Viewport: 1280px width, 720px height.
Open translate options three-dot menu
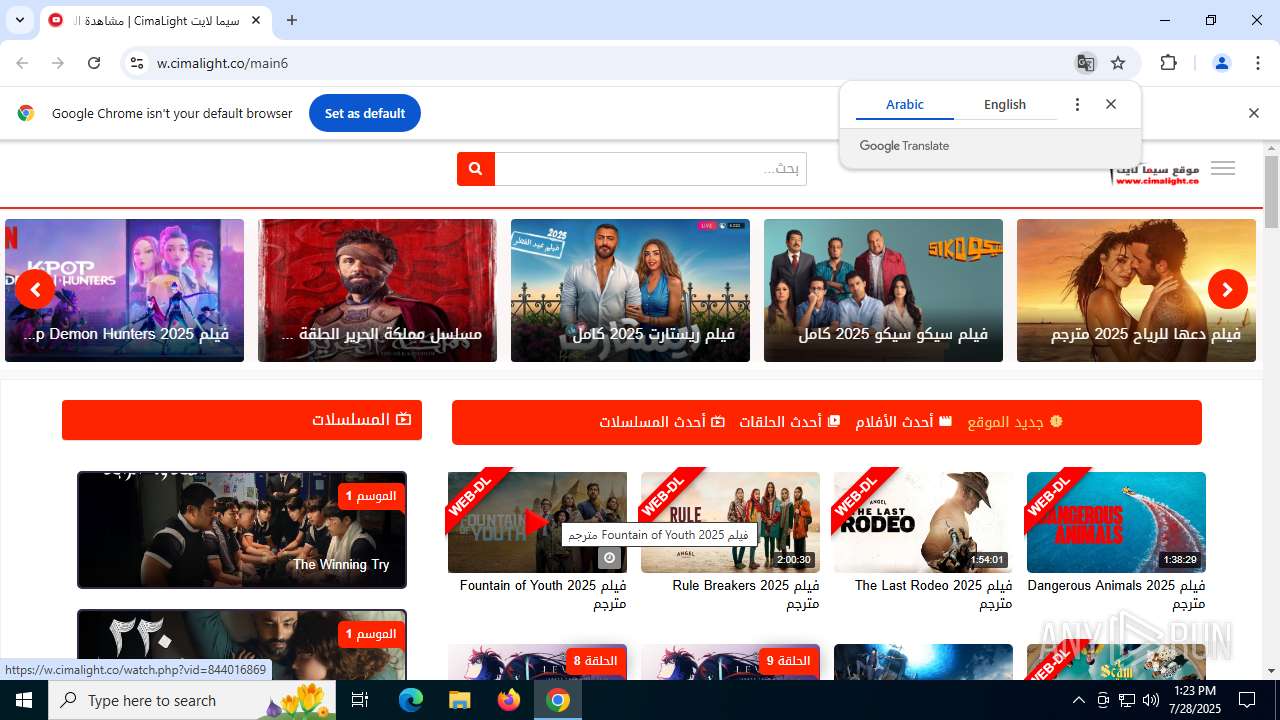click(1077, 104)
